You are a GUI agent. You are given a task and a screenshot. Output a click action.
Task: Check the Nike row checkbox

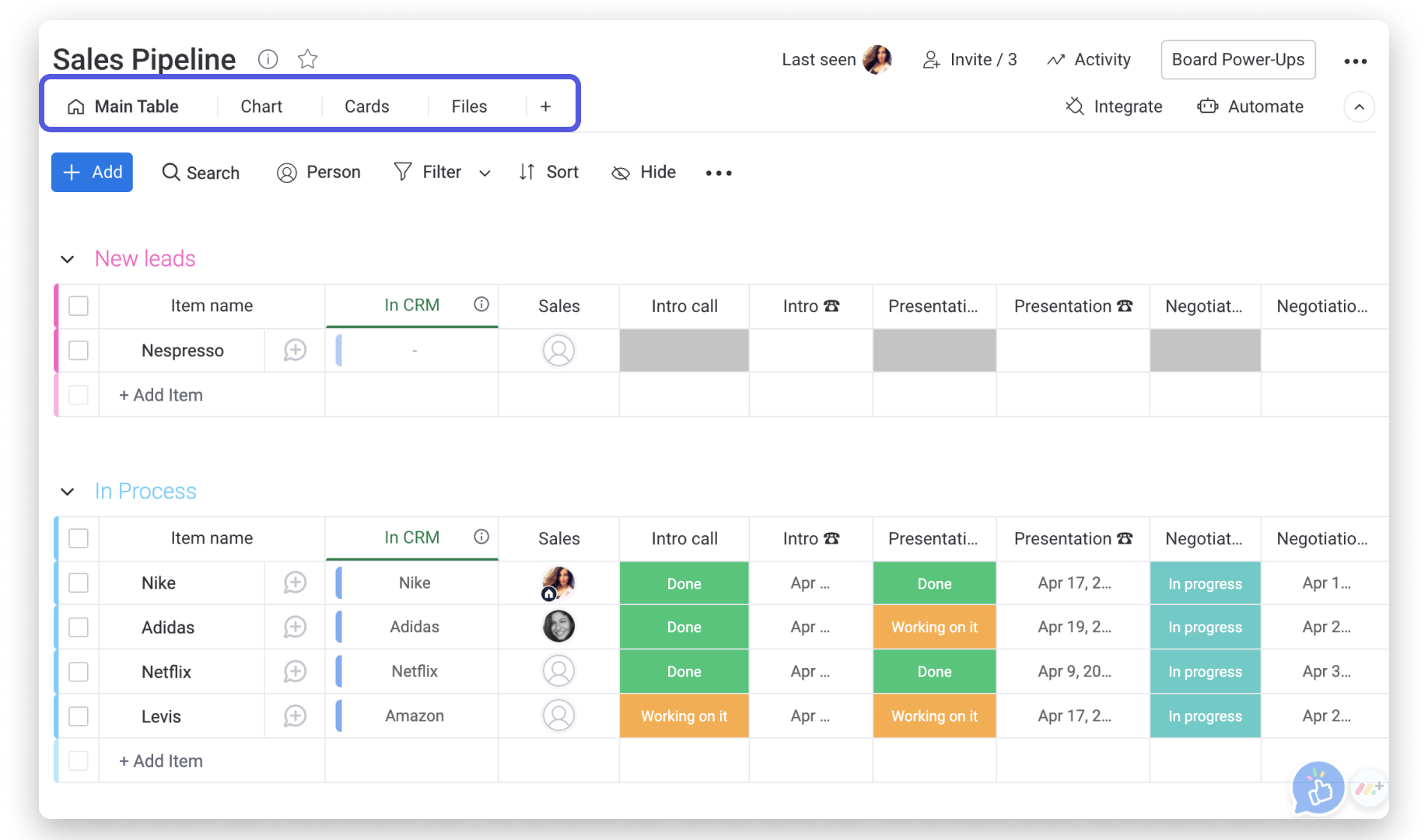[79, 583]
